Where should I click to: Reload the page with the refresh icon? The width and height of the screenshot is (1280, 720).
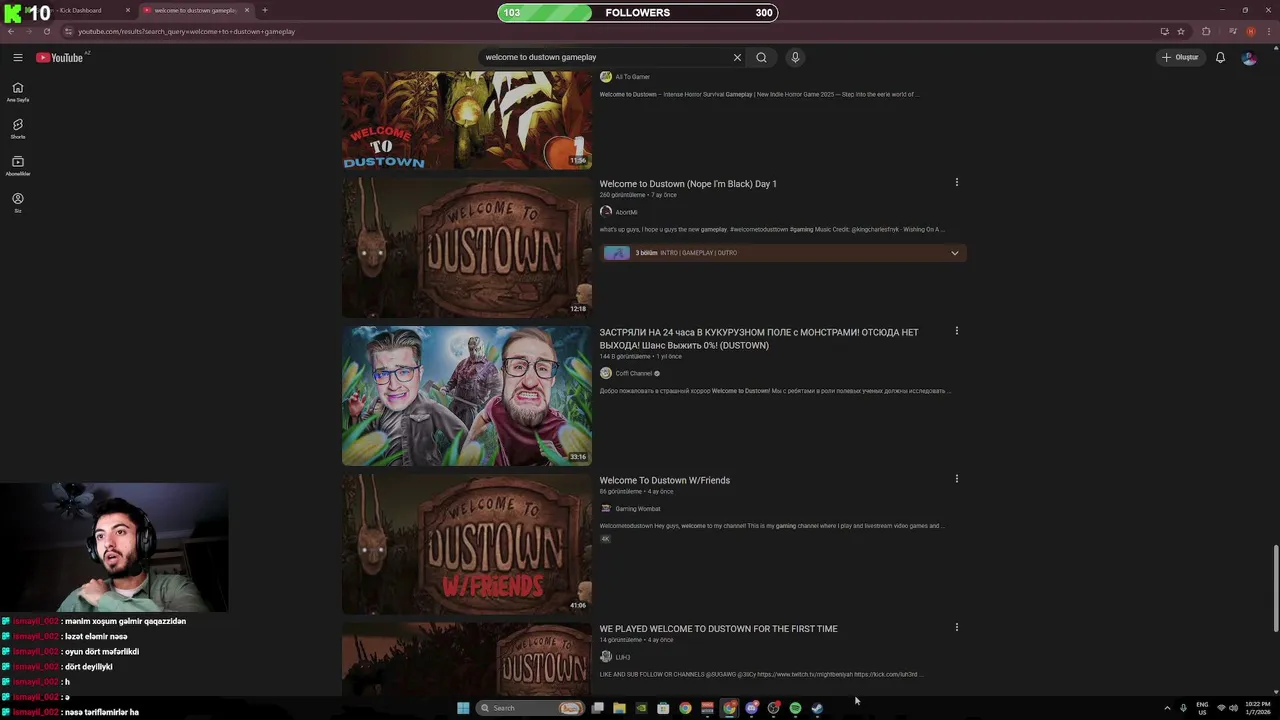point(46,31)
